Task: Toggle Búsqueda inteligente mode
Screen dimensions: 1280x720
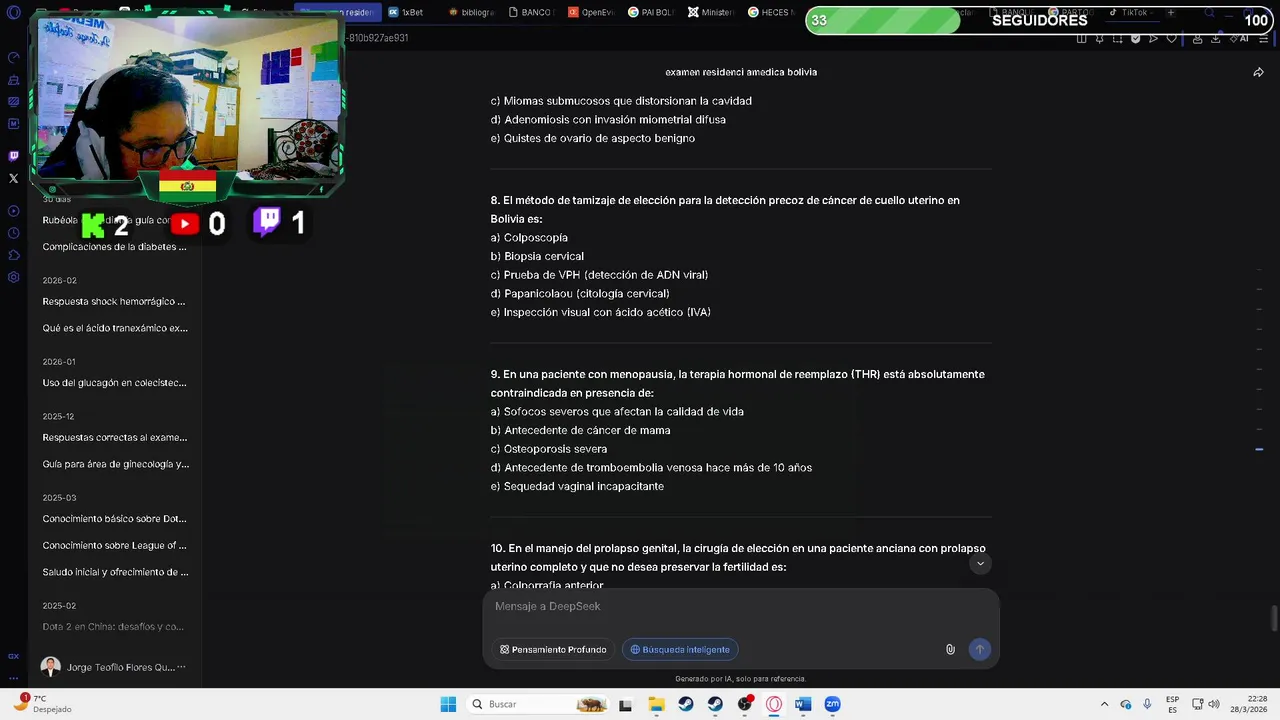Action: coord(680,649)
